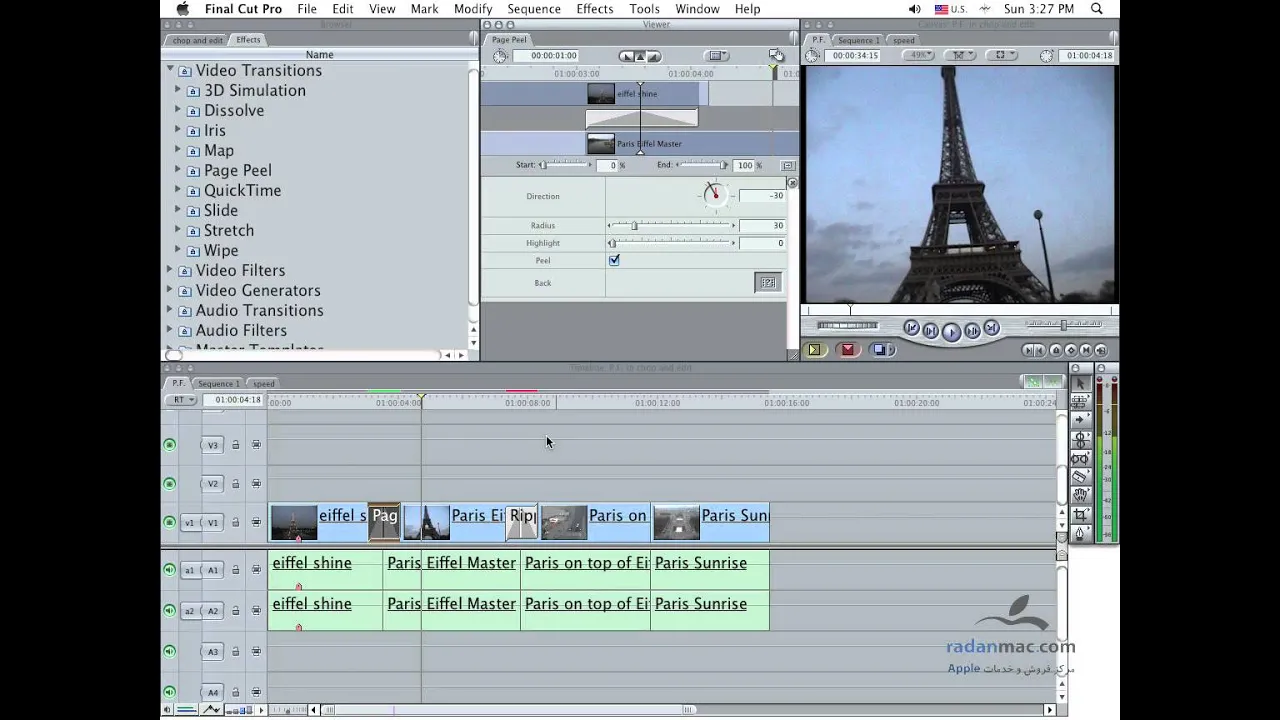Open Canvas zoom percentage dropdown

pyautogui.click(x=919, y=56)
